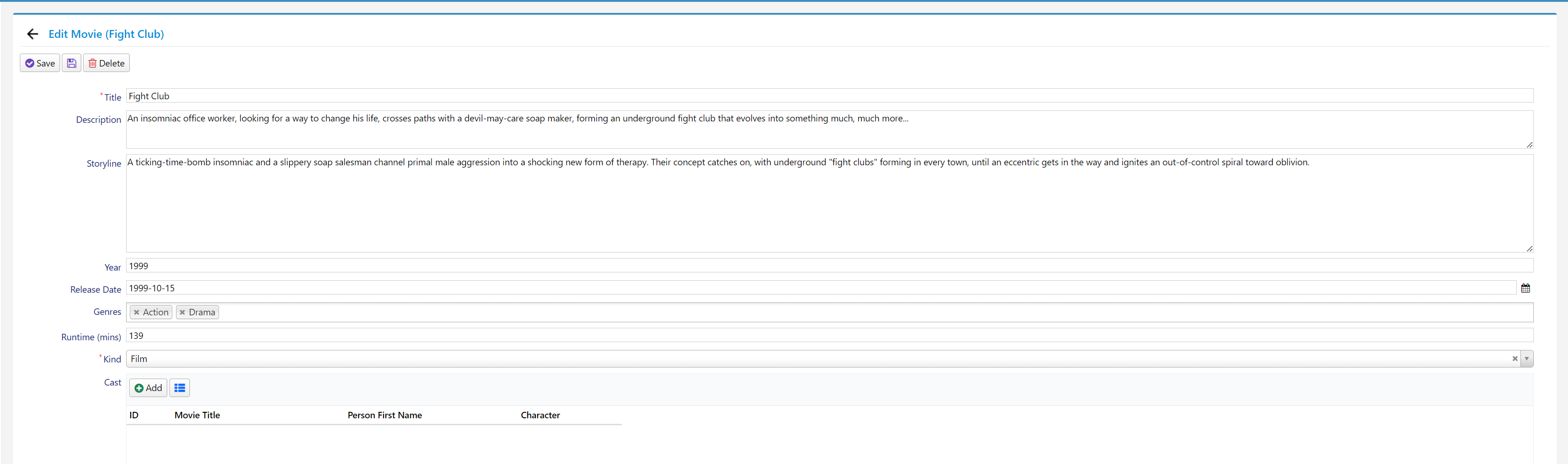Add a new cast member
Screen dimensions: 1568x464
point(148,388)
